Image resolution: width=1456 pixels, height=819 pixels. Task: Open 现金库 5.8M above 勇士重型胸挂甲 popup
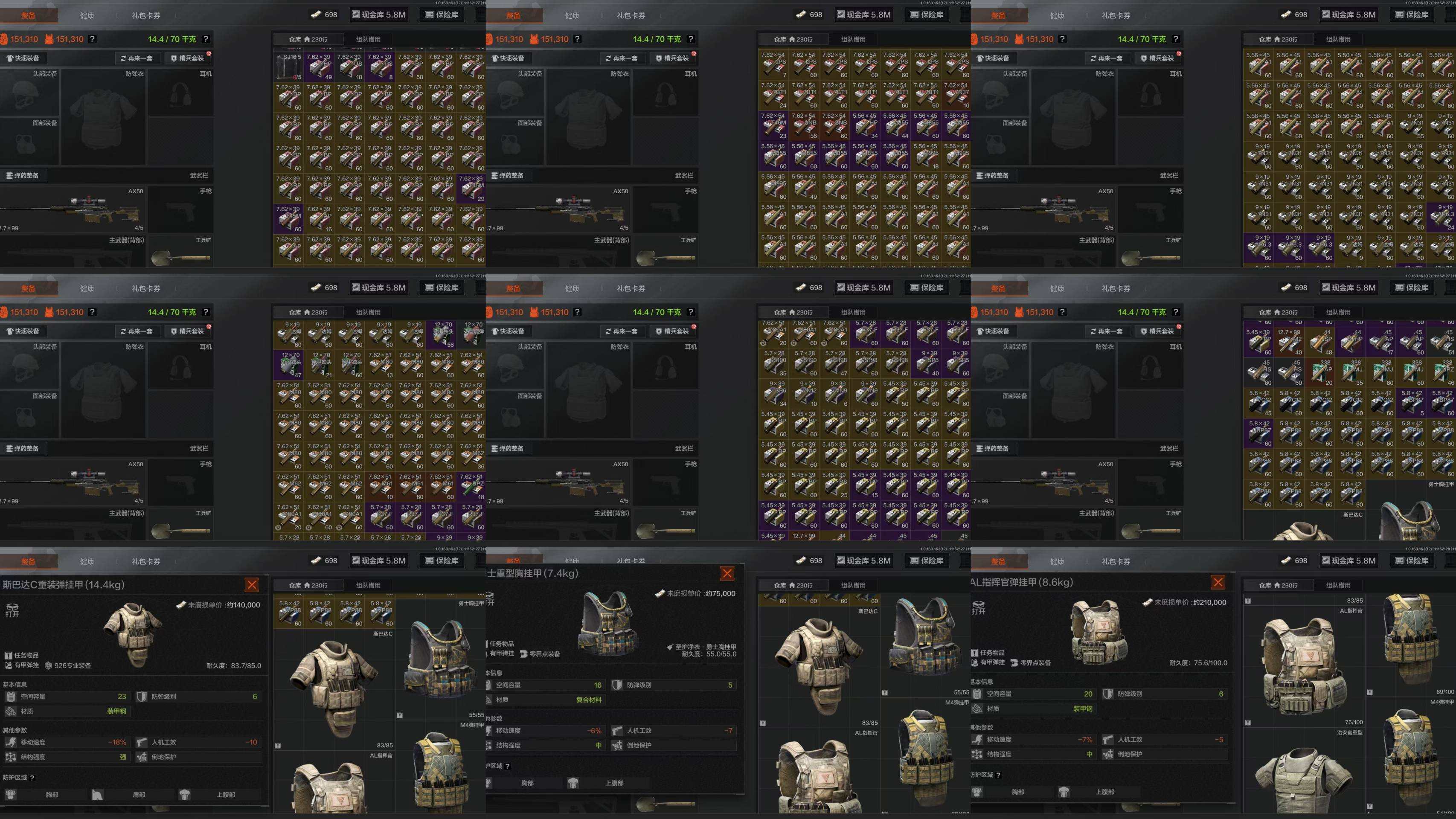pyautogui.click(x=863, y=561)
